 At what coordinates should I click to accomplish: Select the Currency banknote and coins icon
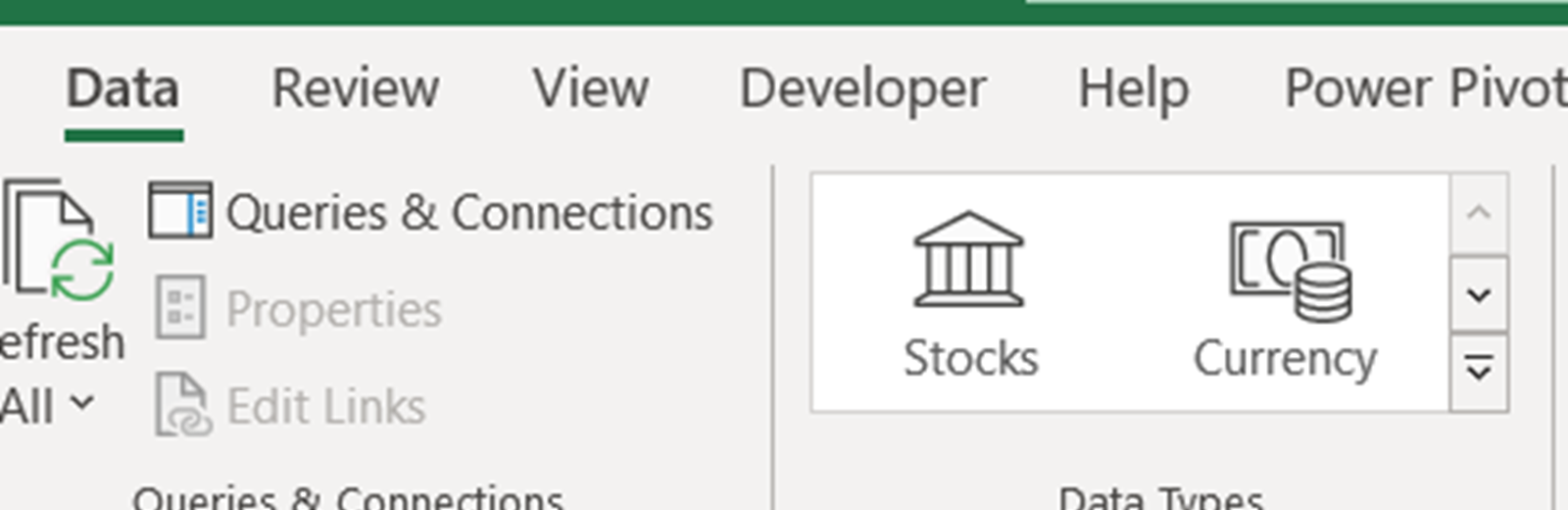[x=1290, y=270]
